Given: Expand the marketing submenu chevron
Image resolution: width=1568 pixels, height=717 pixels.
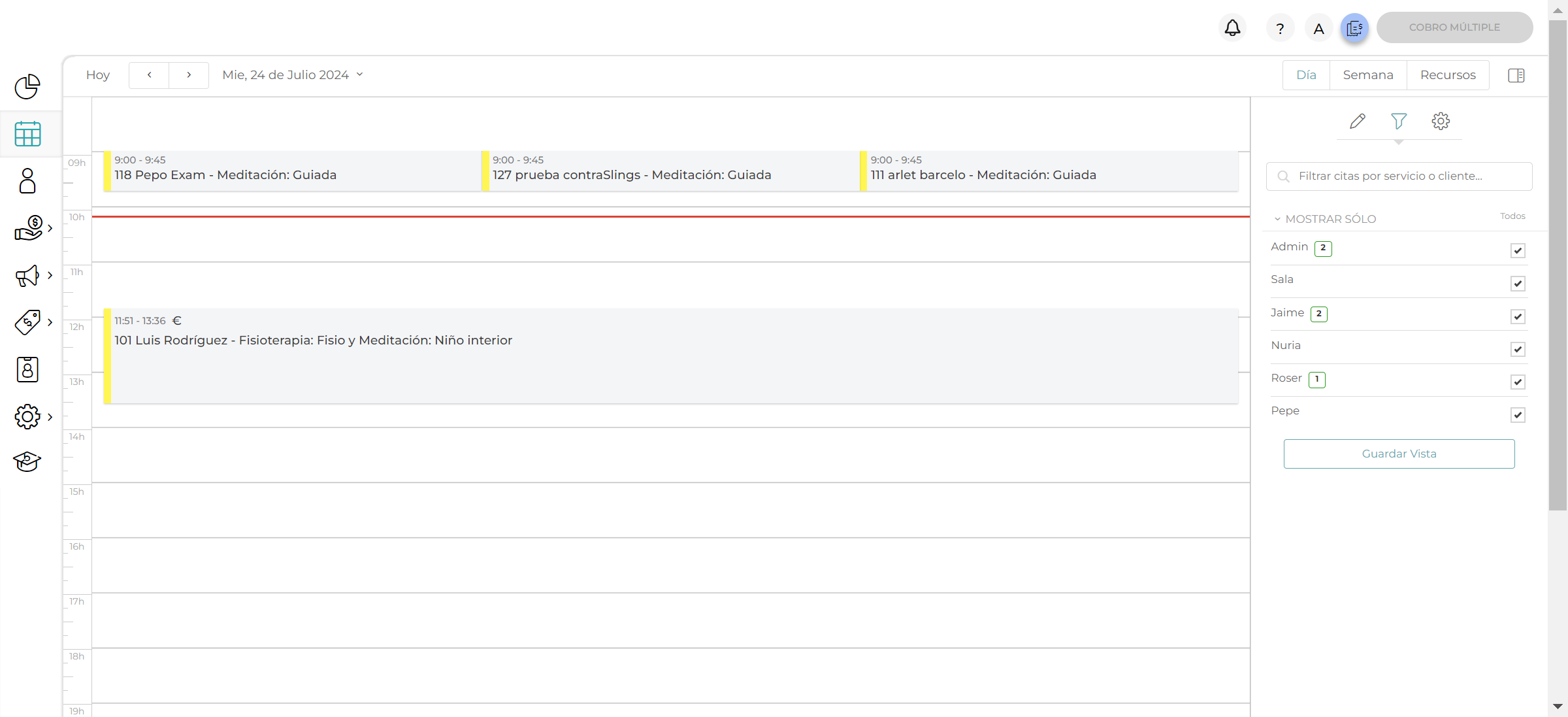Looking at the screenshot, I should tap(50, 275).
